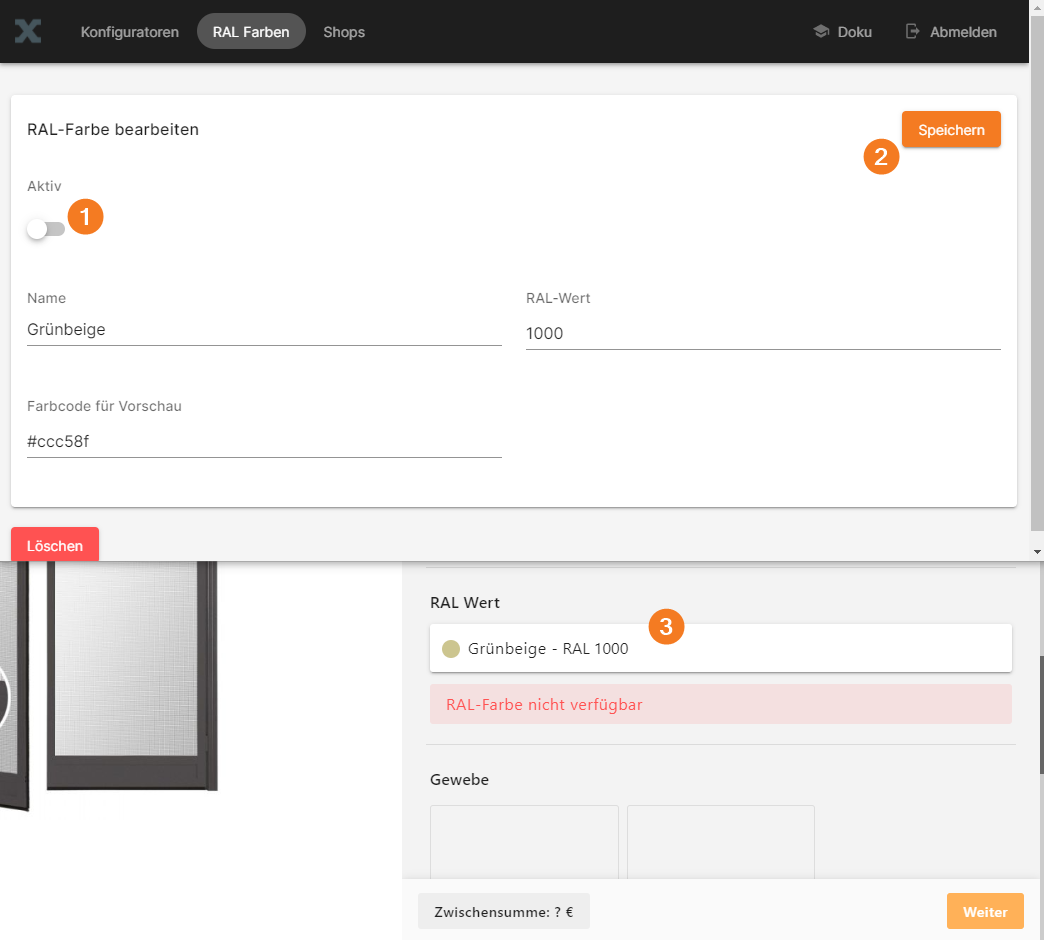Open the Grünbeige - RAL 1000 dropdown

(x=720, y=649)
